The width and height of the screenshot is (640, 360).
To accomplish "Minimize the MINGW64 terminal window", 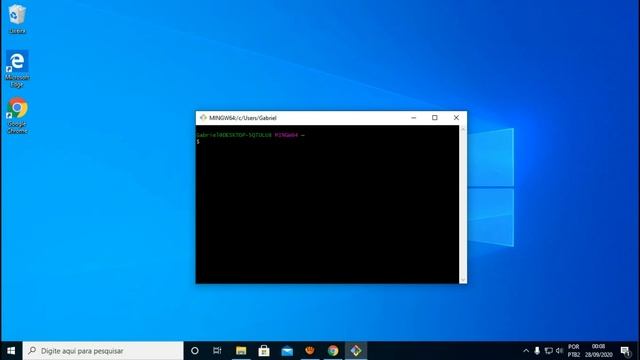I will (x=413, y=118).
